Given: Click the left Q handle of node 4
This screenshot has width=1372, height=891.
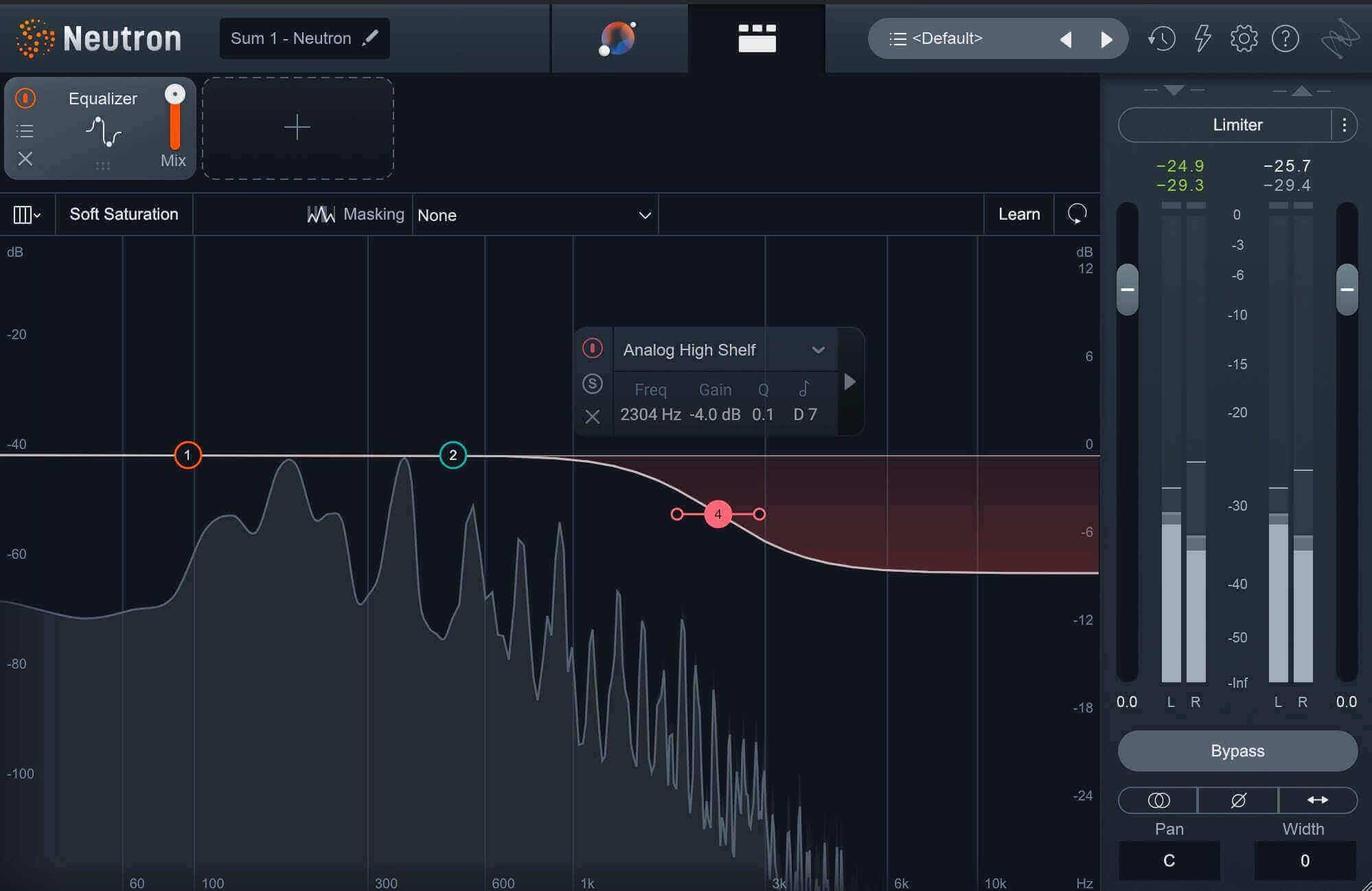Looking at the screenshot, I should tap(677, 514).
